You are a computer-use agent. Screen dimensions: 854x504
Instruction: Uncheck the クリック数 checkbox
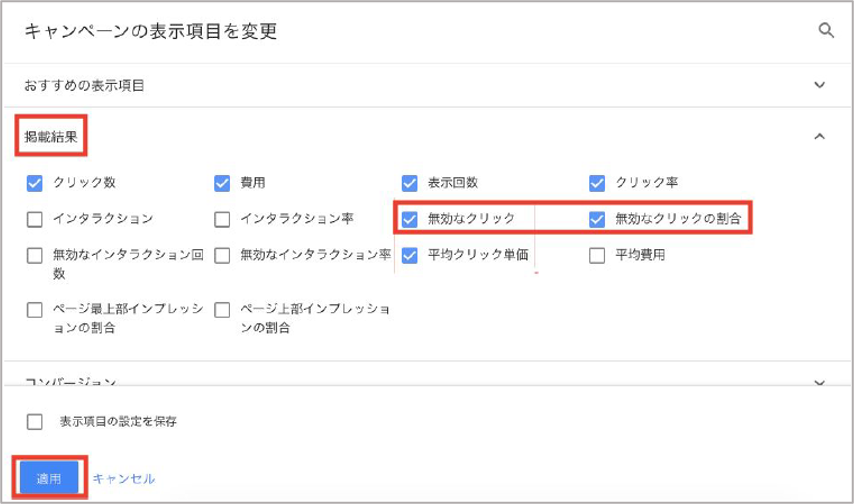point(35,183)
